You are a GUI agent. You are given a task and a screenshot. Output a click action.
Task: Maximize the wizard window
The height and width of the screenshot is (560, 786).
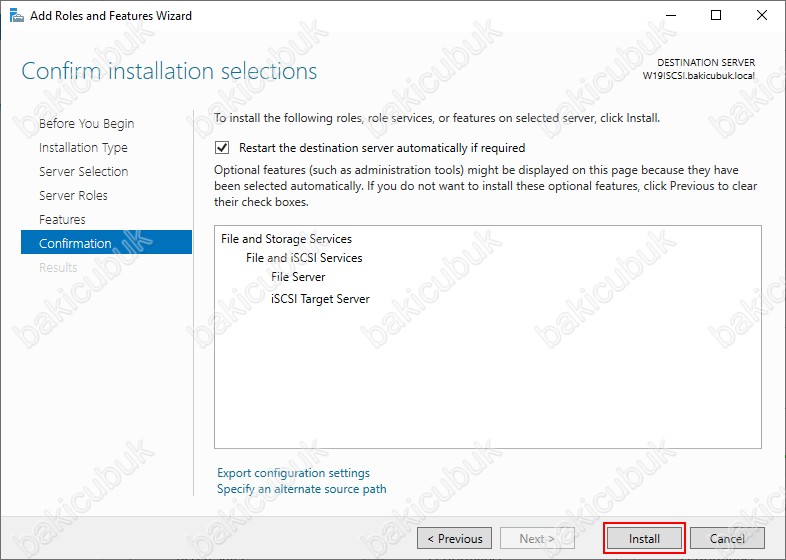coord(716,16)
